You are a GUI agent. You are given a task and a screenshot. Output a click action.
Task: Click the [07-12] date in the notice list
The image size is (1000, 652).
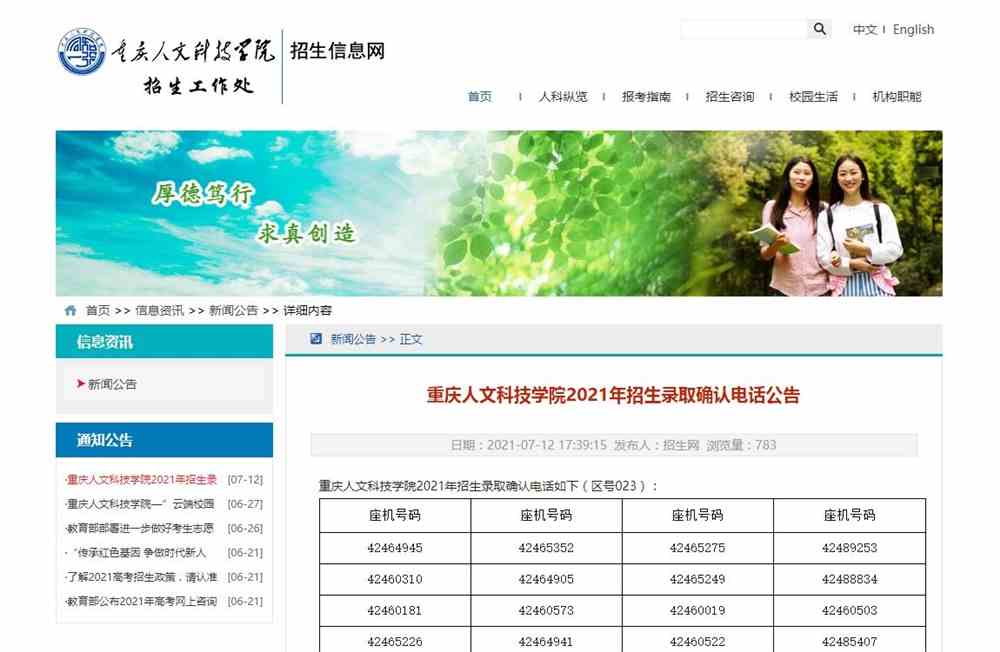(x=245, y=480)
